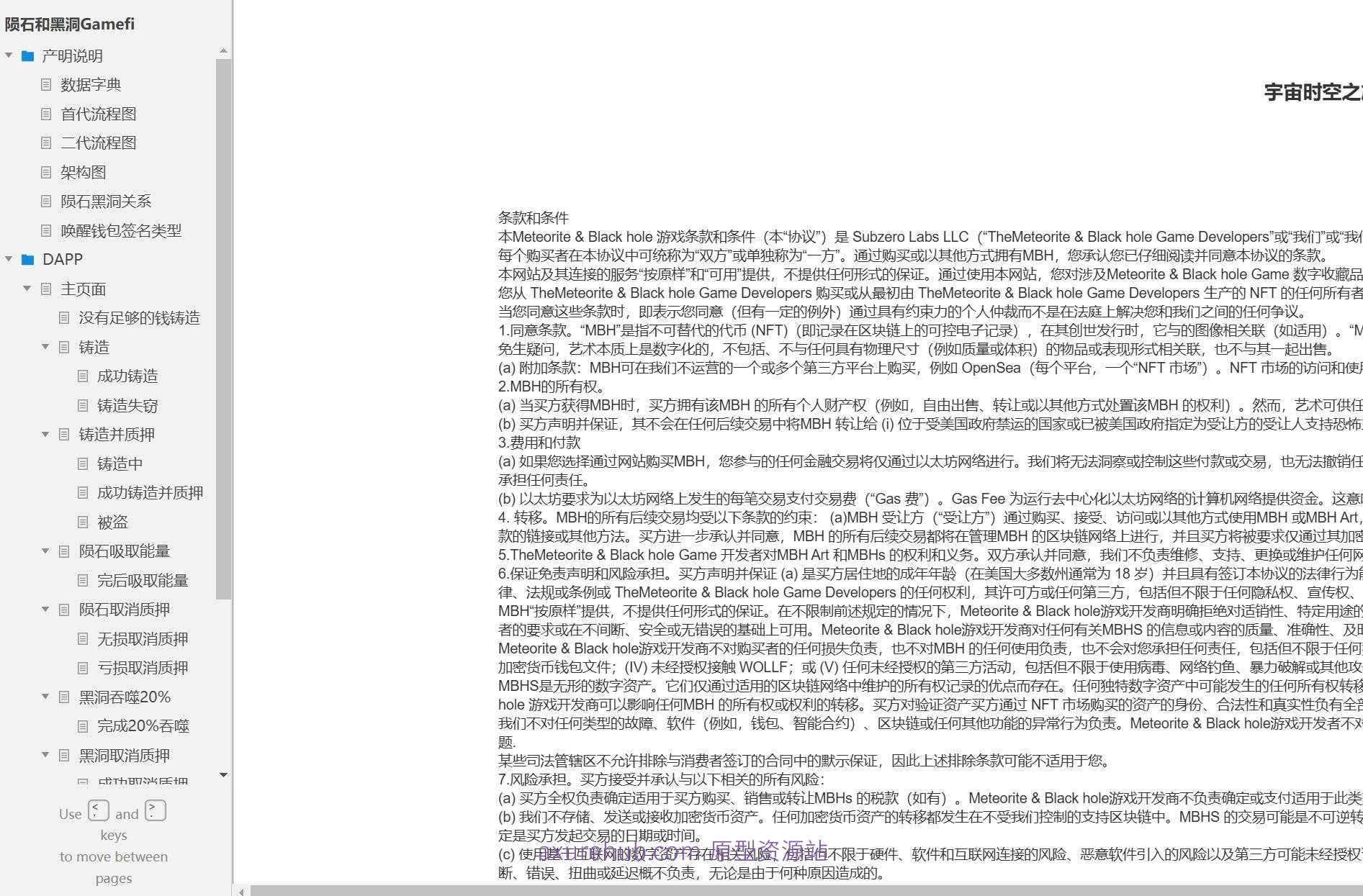Collapse the 黑洞取消质押 tree node
Image resolution: width=1363 pixels, height=896 pixels.
pyautogui.click(x=45, y=755)
